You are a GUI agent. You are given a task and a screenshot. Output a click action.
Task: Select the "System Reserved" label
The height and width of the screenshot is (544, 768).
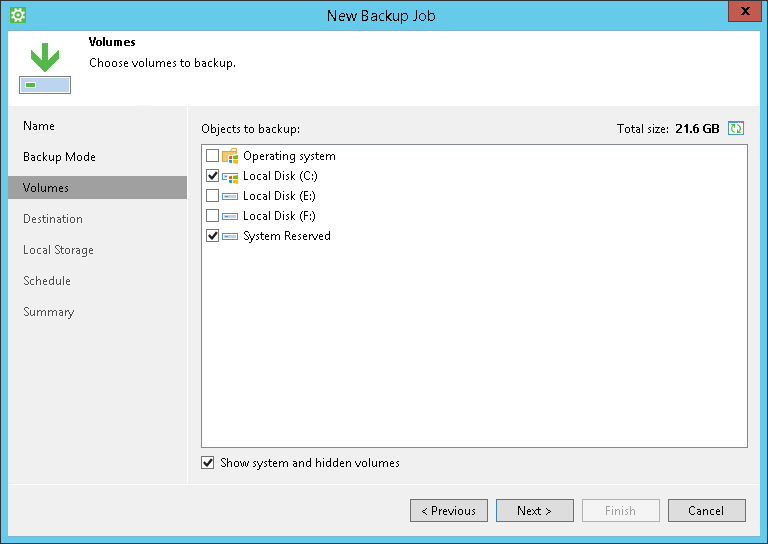tap(287, 236)
